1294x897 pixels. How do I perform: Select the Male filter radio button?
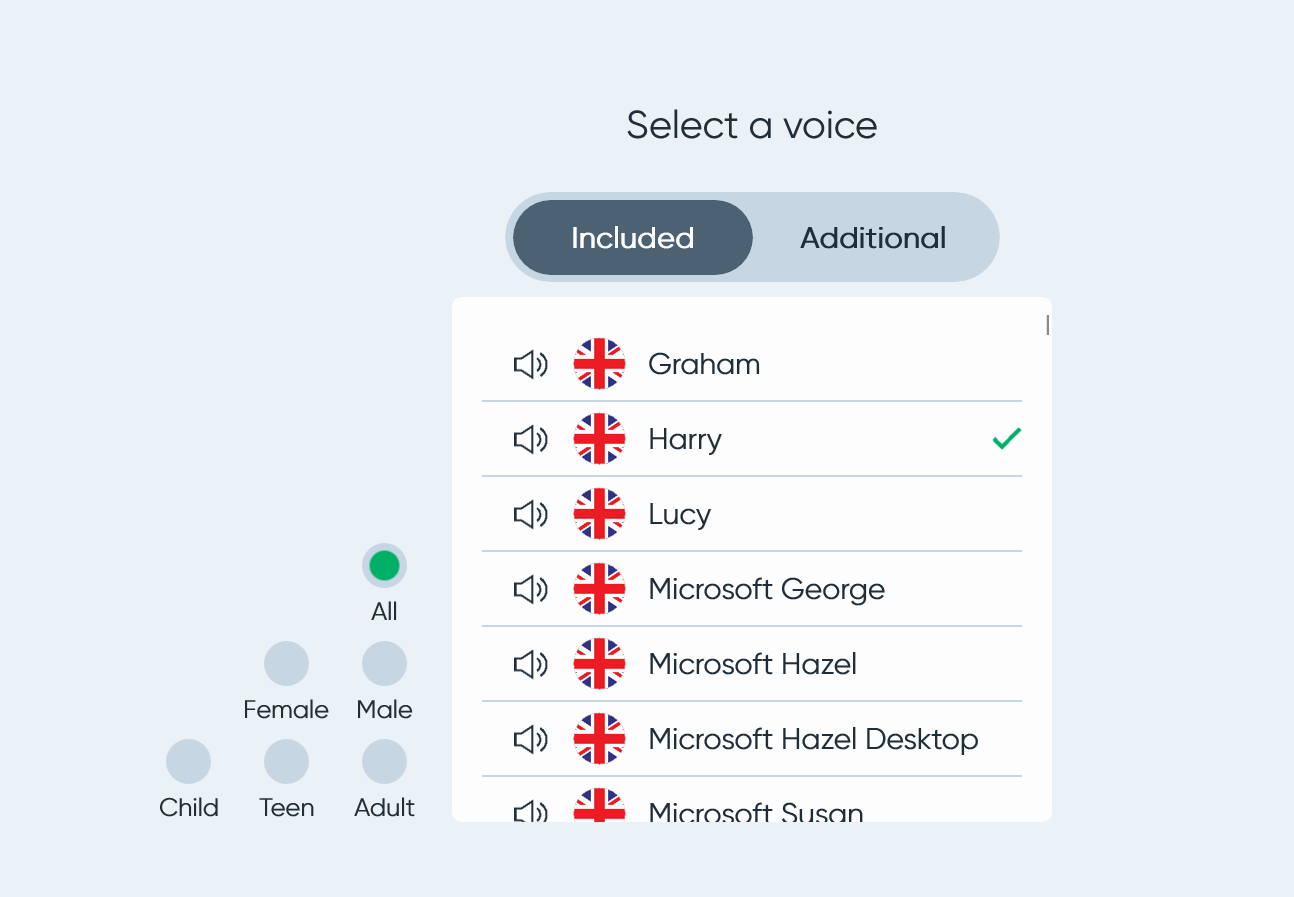(384, 664)
